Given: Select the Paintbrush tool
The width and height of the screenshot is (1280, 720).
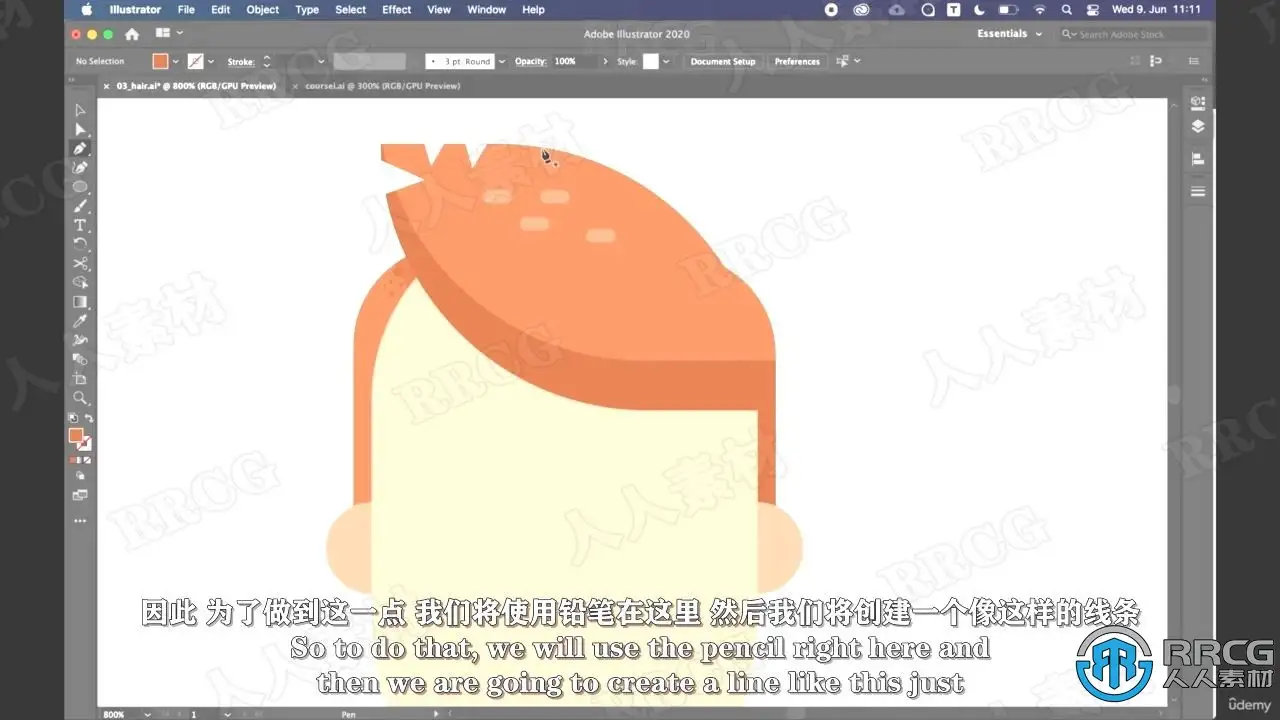Looking at the screenshot, I should click(80, 206).
